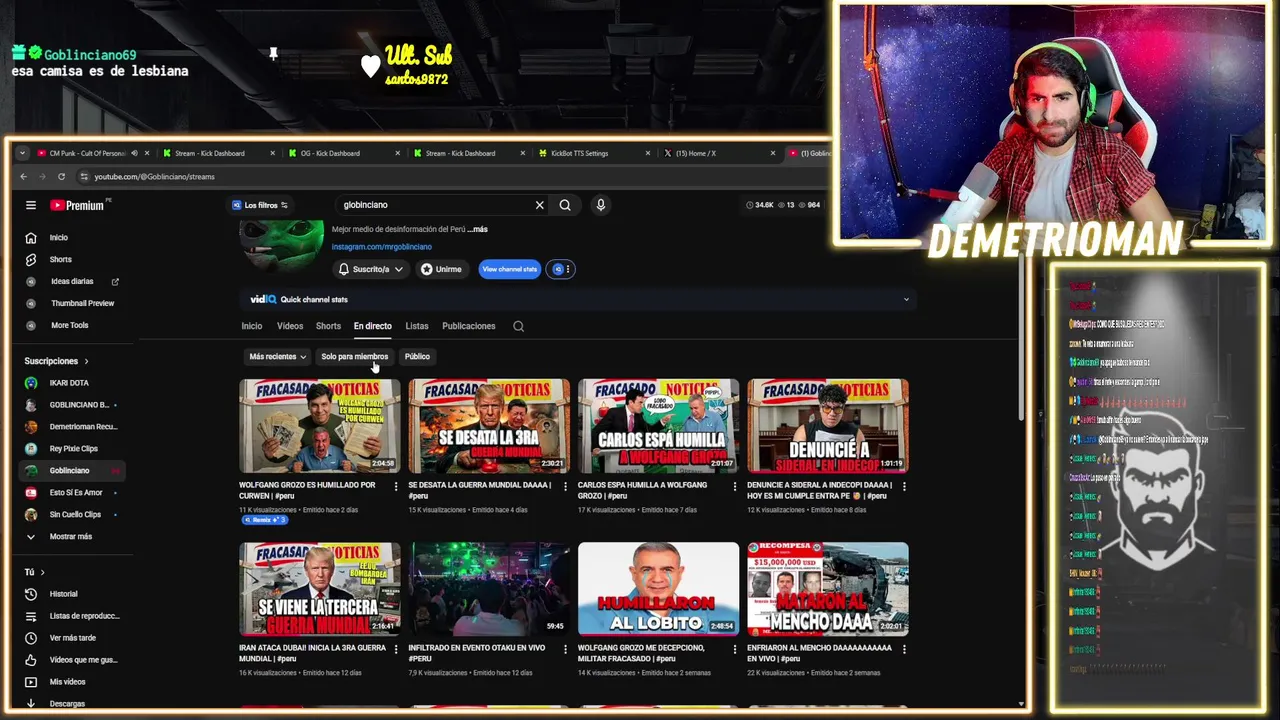Open Shorts from the left sidebar
This screenshot has width=1280, height=720.
pos(60,260)
